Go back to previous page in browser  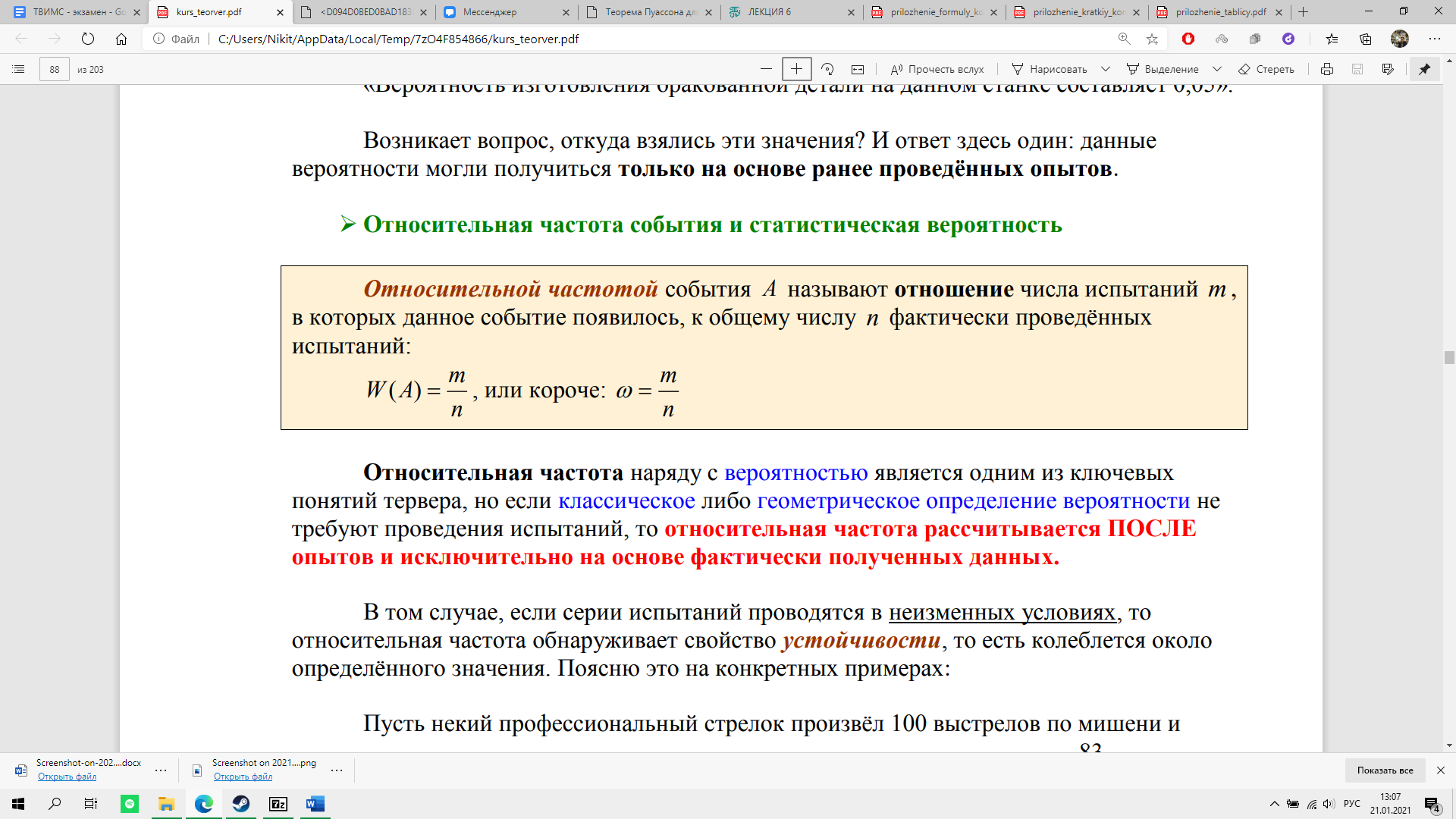[x=21, y=39]
